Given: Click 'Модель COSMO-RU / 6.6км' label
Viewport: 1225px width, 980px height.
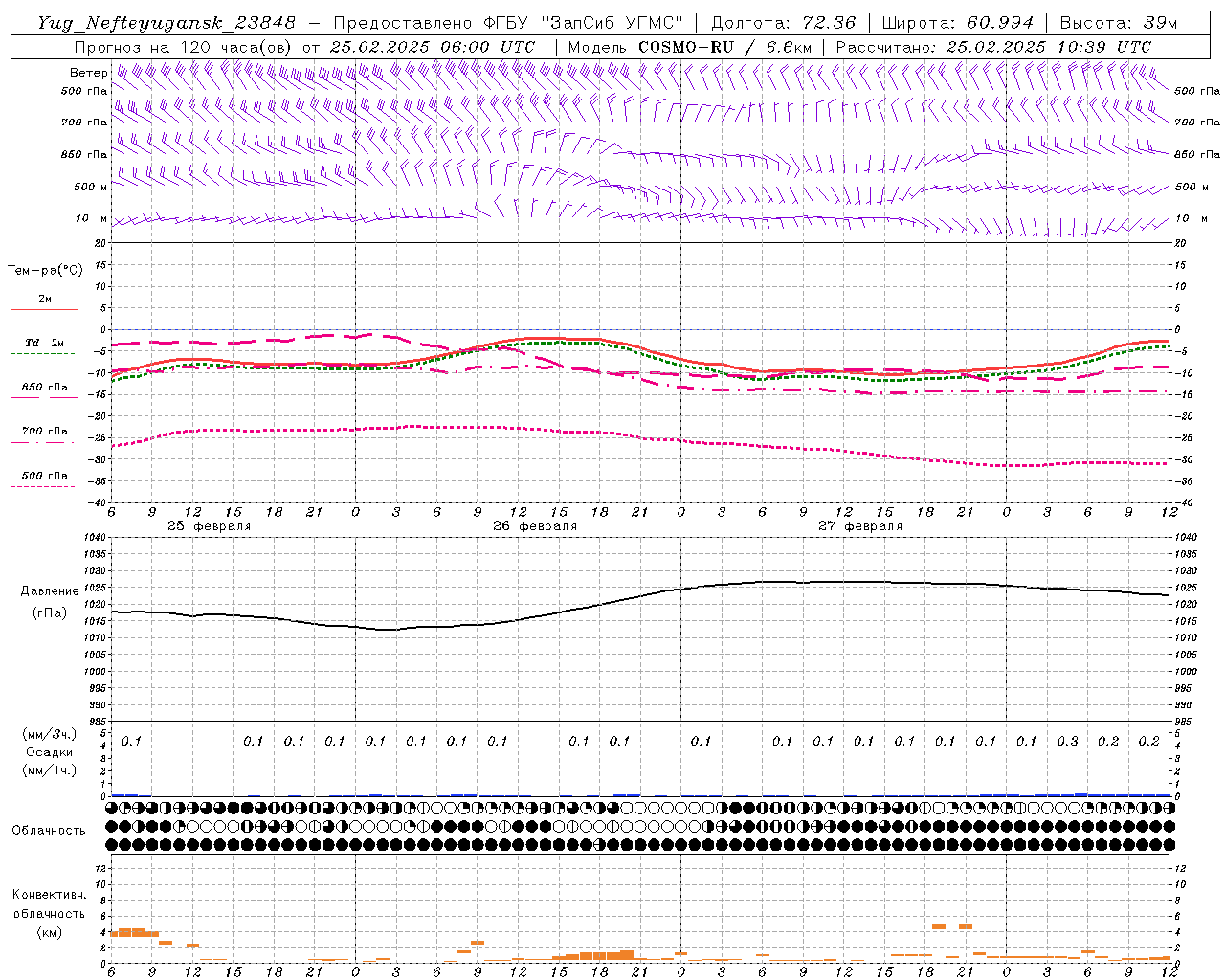Looking at the screenshot, I should point(689,47).
